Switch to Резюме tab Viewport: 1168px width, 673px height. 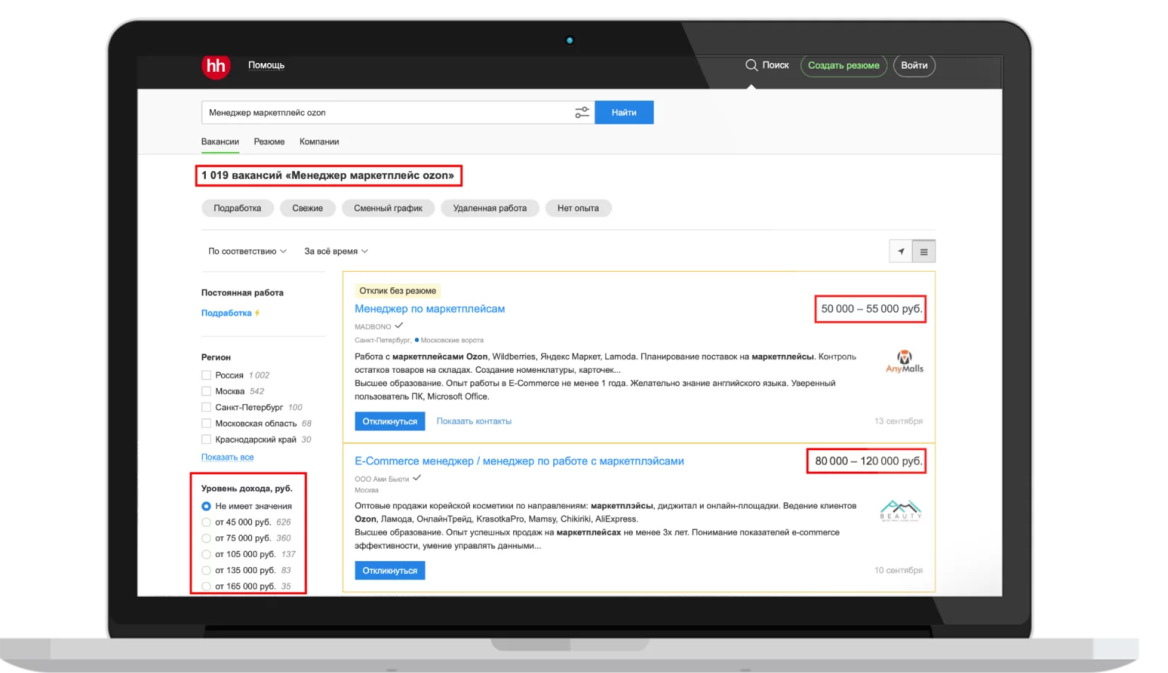click(x=269, y=142)
